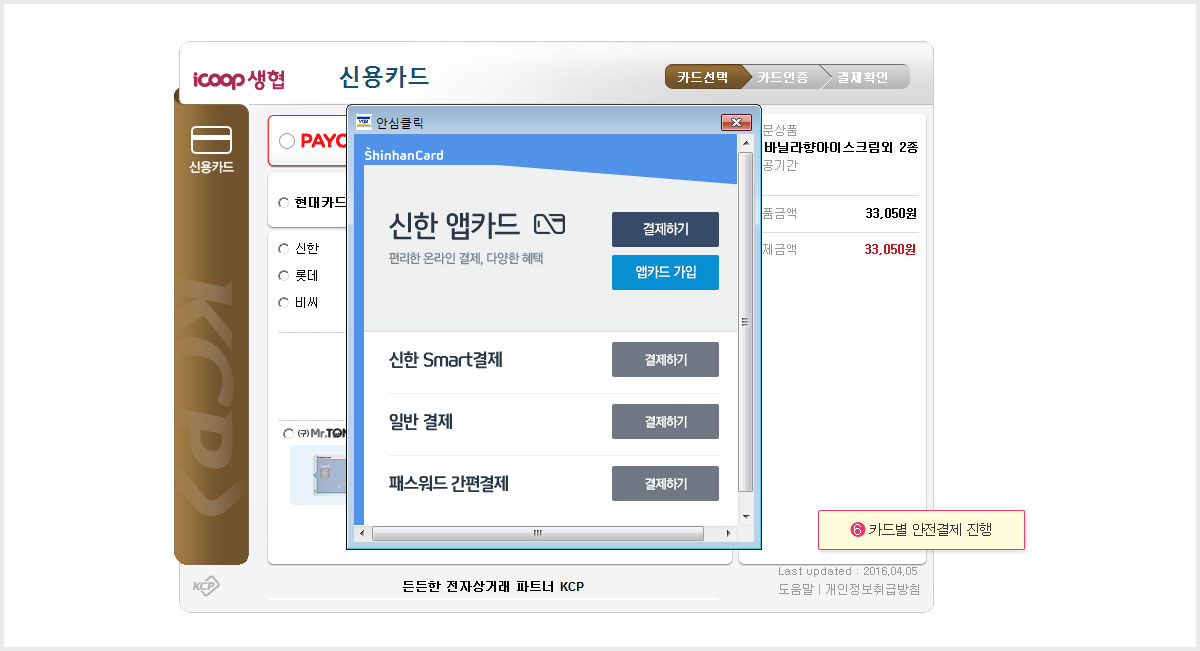Image resolution: width=1200 pixels, height=651 pixels.
Task: Click the ShinhanCard logo in the popup
Action: 404,154
